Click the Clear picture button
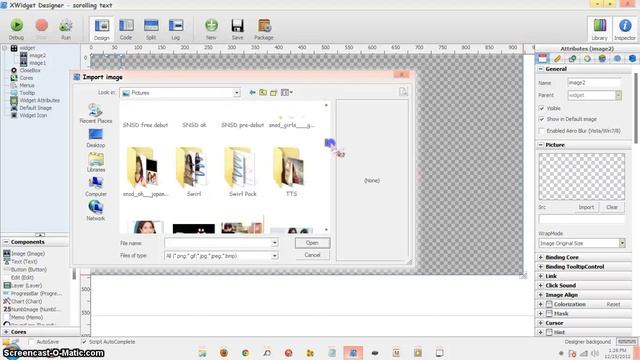Image resolution: width=640 pixels, height=360 pixels. (611, 207)
